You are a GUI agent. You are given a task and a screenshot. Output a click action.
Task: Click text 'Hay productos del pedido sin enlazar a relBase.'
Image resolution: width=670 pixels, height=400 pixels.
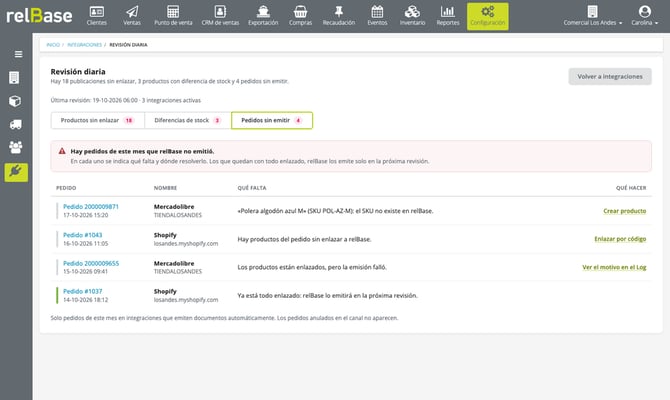click(x=304, y=239)
